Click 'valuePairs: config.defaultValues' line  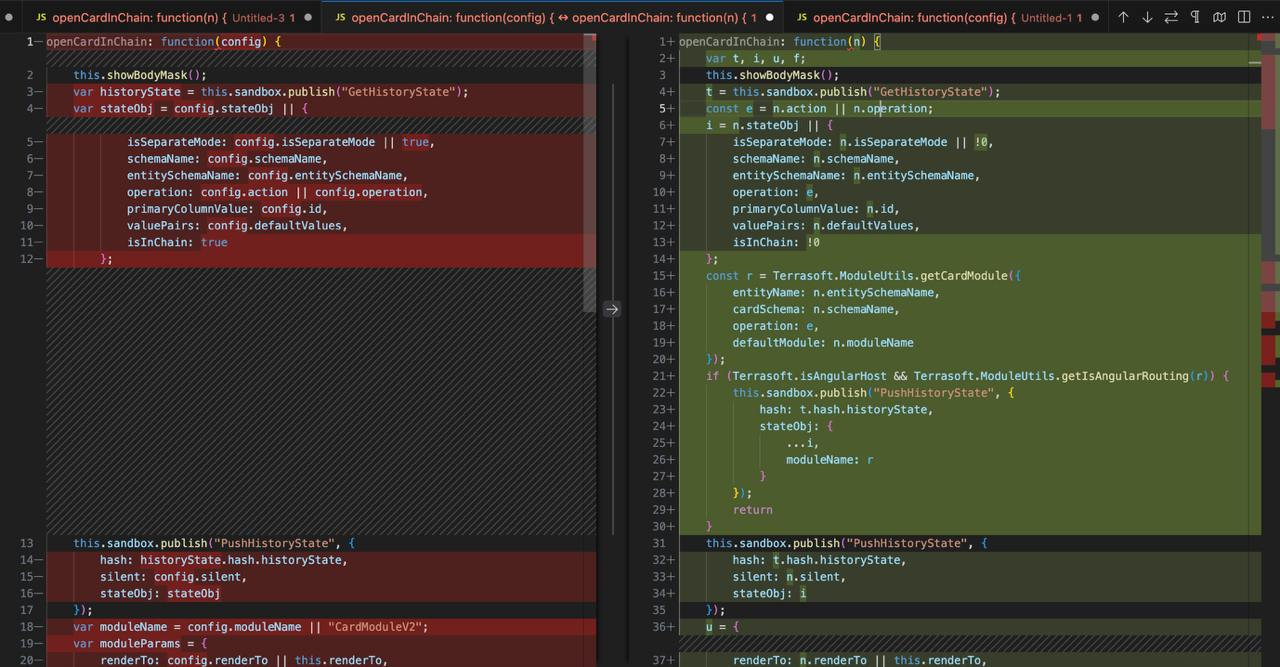tap(237, 225)
